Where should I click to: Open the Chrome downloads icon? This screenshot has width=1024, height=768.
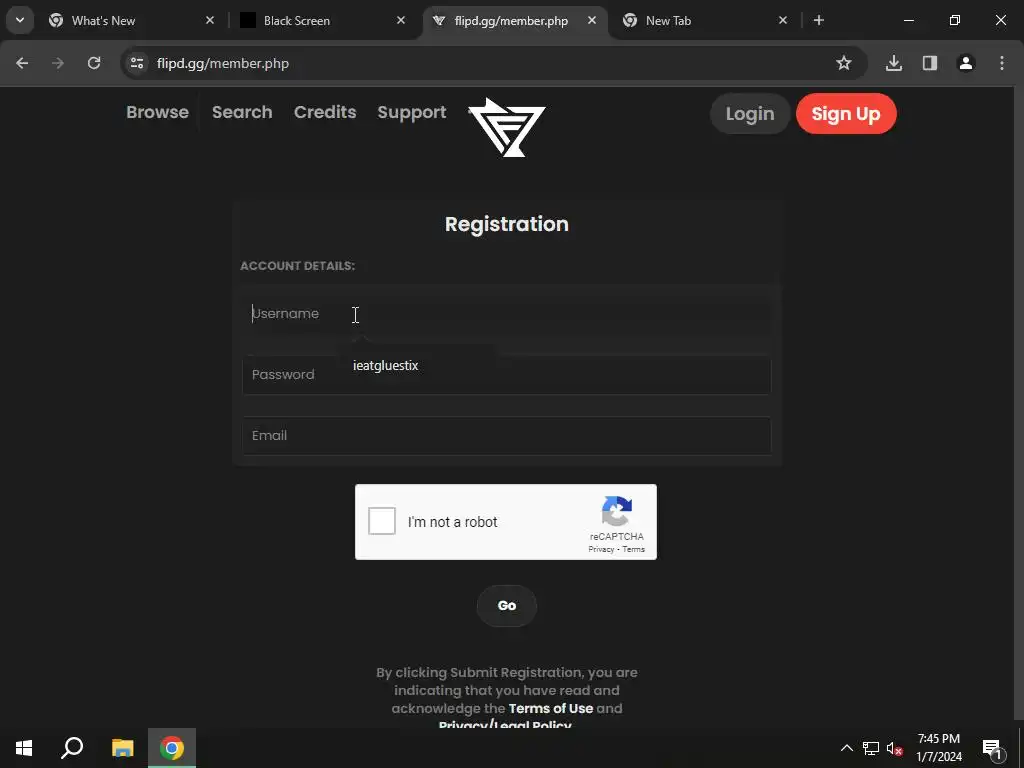[893, 63]
